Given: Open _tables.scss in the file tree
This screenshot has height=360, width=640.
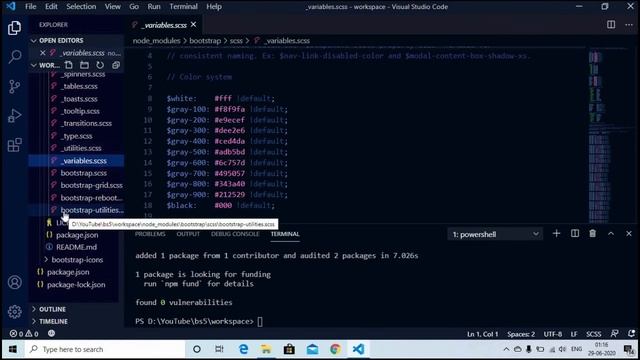Looking at the screenshot, I should coord(80,86).
